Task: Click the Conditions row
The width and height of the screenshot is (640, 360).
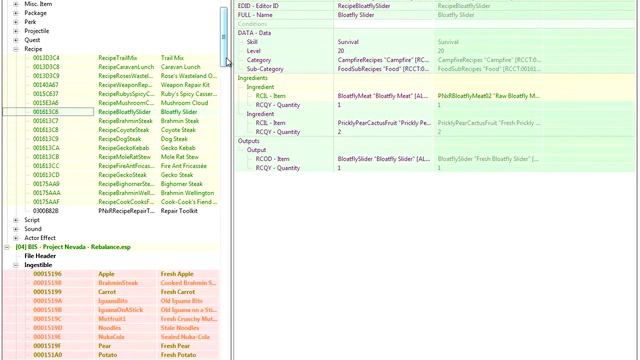Action: [435, 24]
